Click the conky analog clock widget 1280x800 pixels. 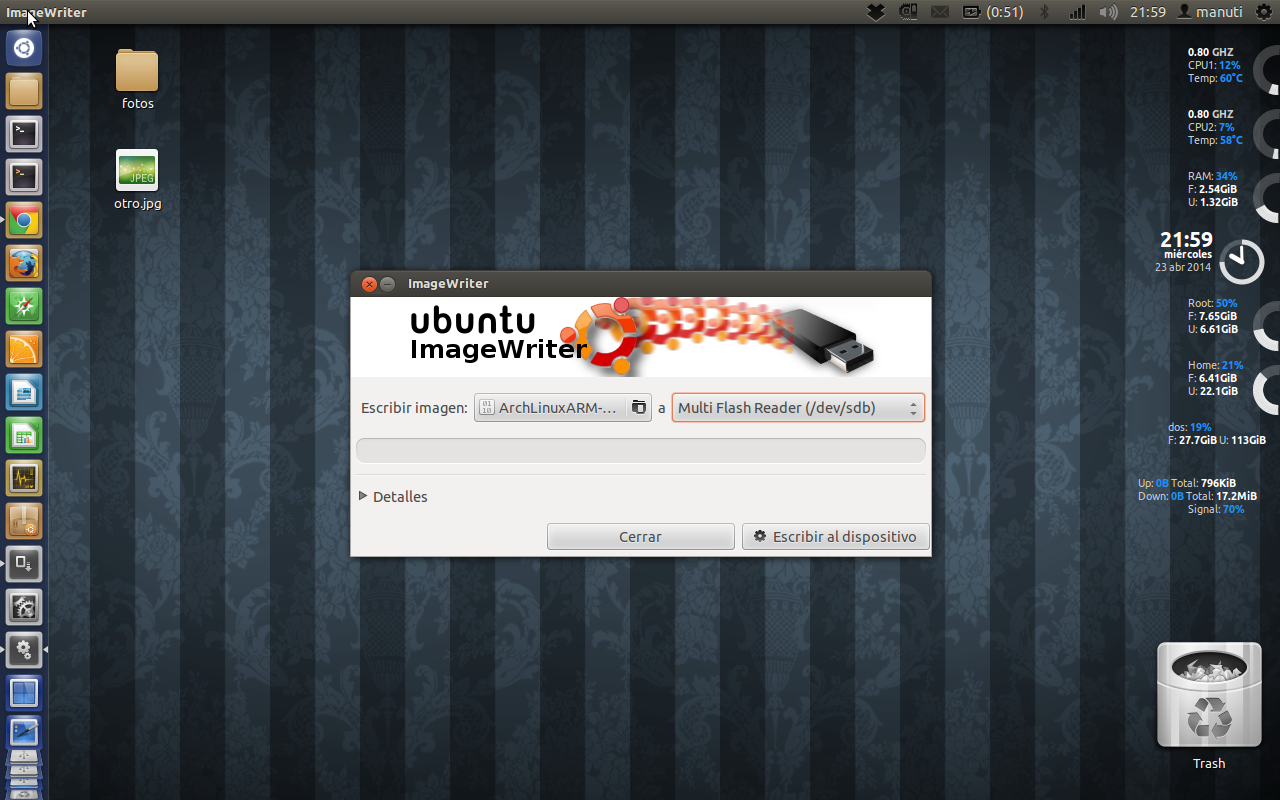(1243, 261)
